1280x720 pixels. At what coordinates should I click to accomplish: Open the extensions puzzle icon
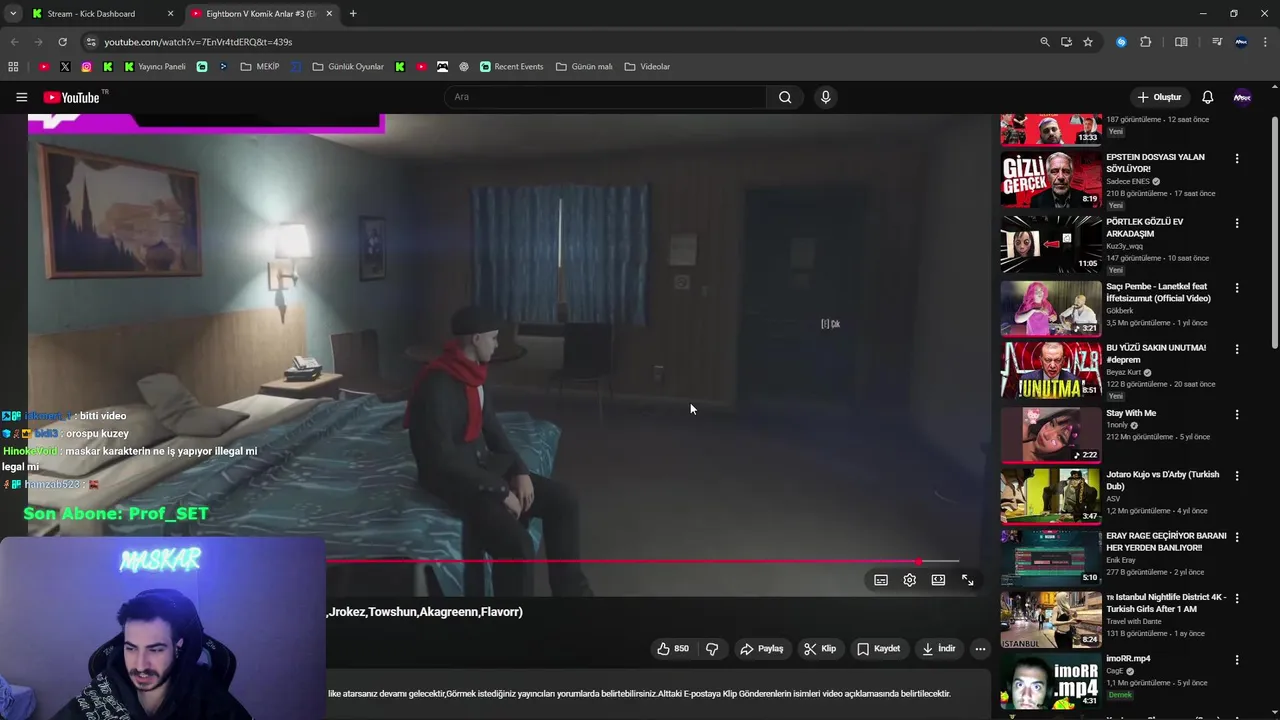click(x=1146, y=42)
